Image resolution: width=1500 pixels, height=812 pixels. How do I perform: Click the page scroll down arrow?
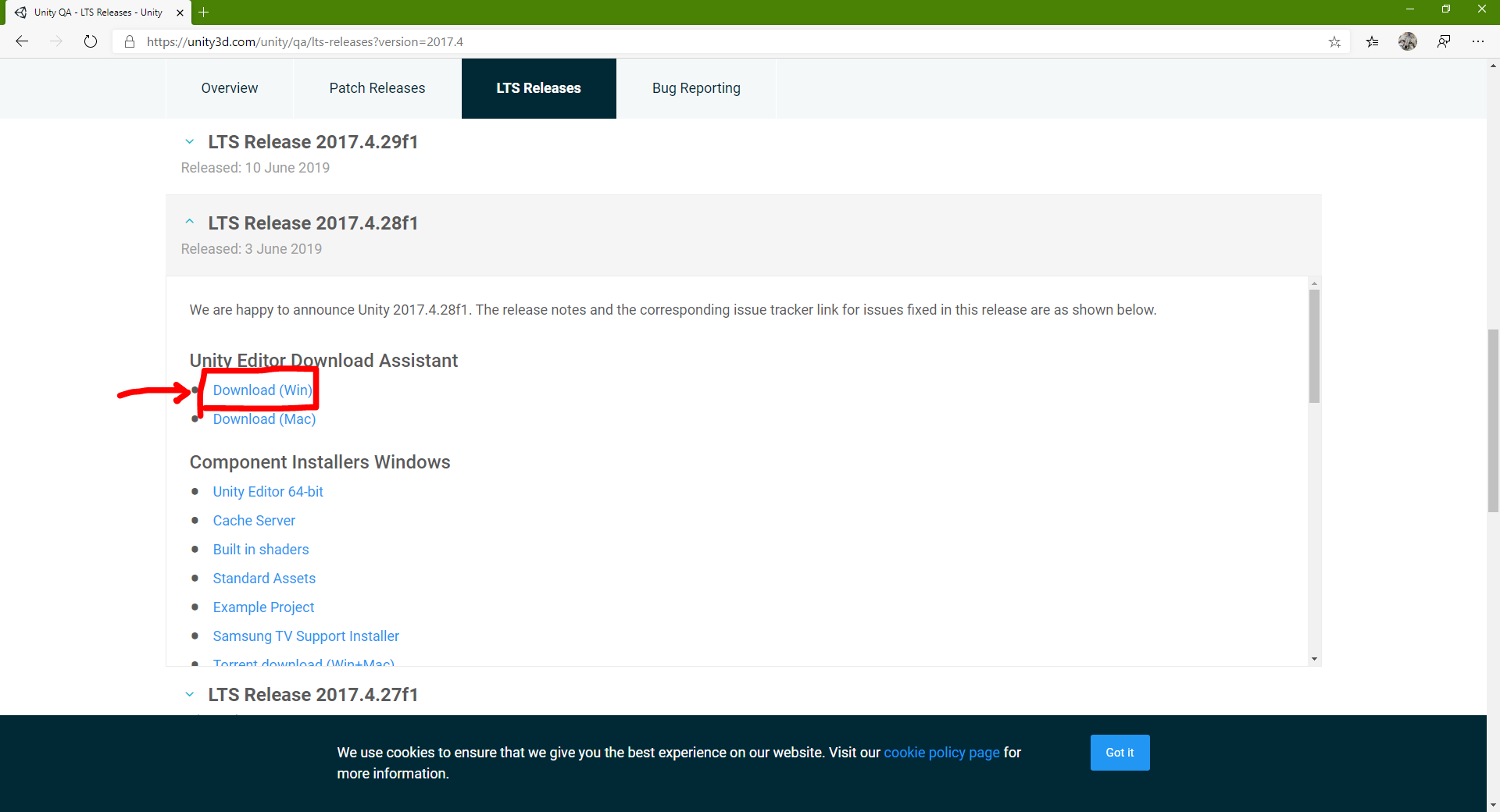click(1493, 804)
